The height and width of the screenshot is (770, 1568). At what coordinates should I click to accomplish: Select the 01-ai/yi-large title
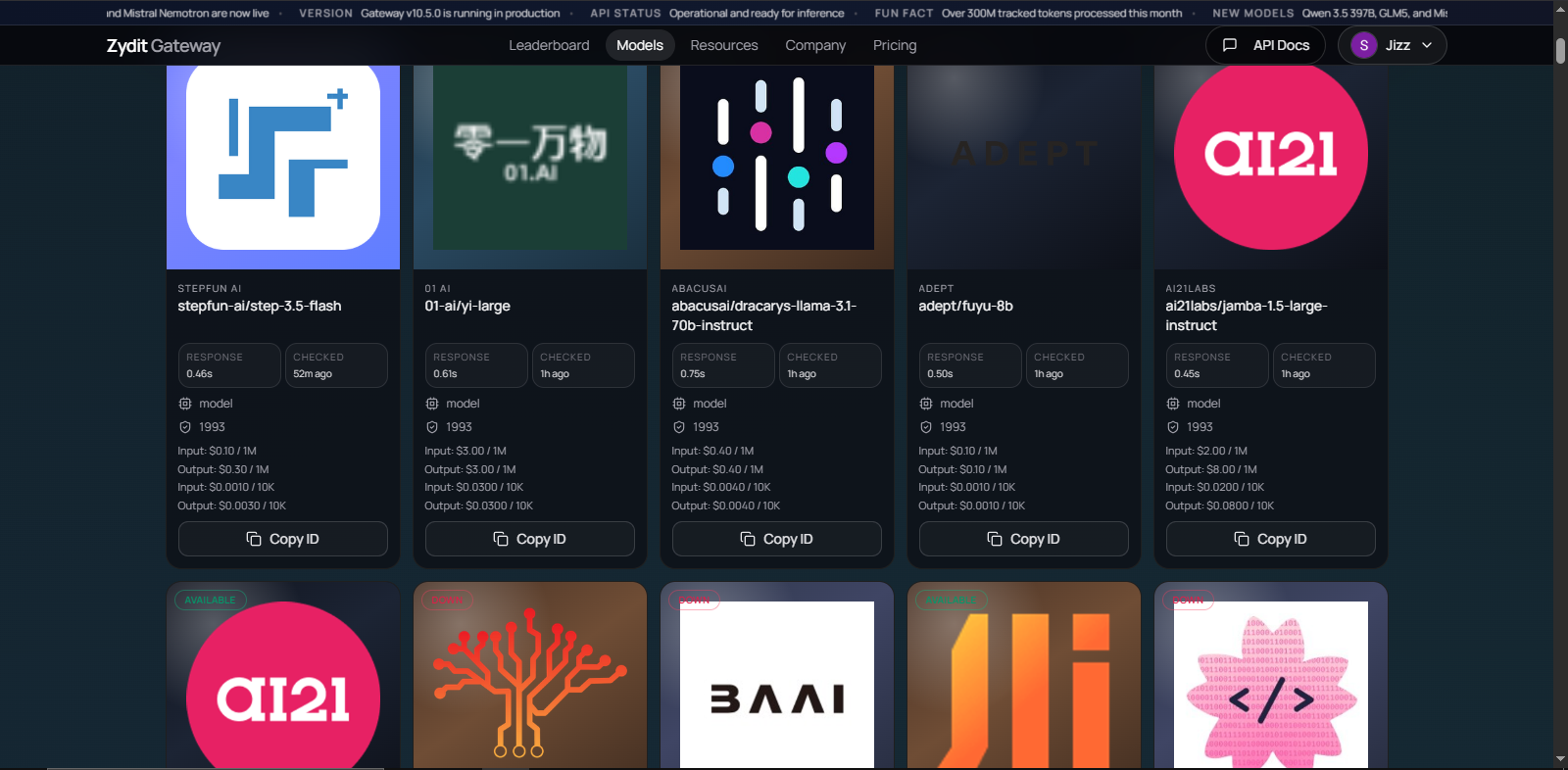(467, 306)
